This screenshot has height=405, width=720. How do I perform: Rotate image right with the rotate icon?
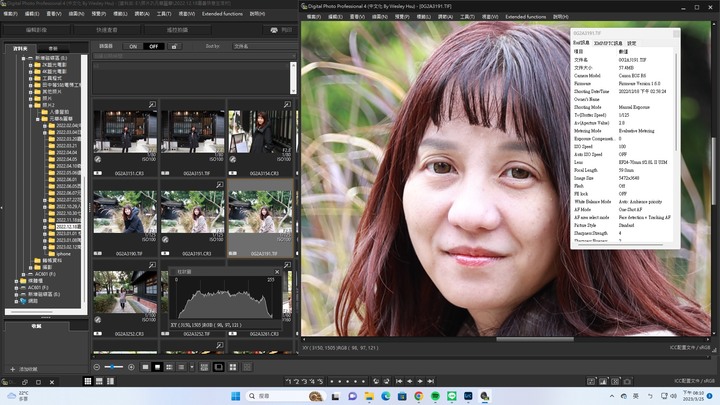387,381
